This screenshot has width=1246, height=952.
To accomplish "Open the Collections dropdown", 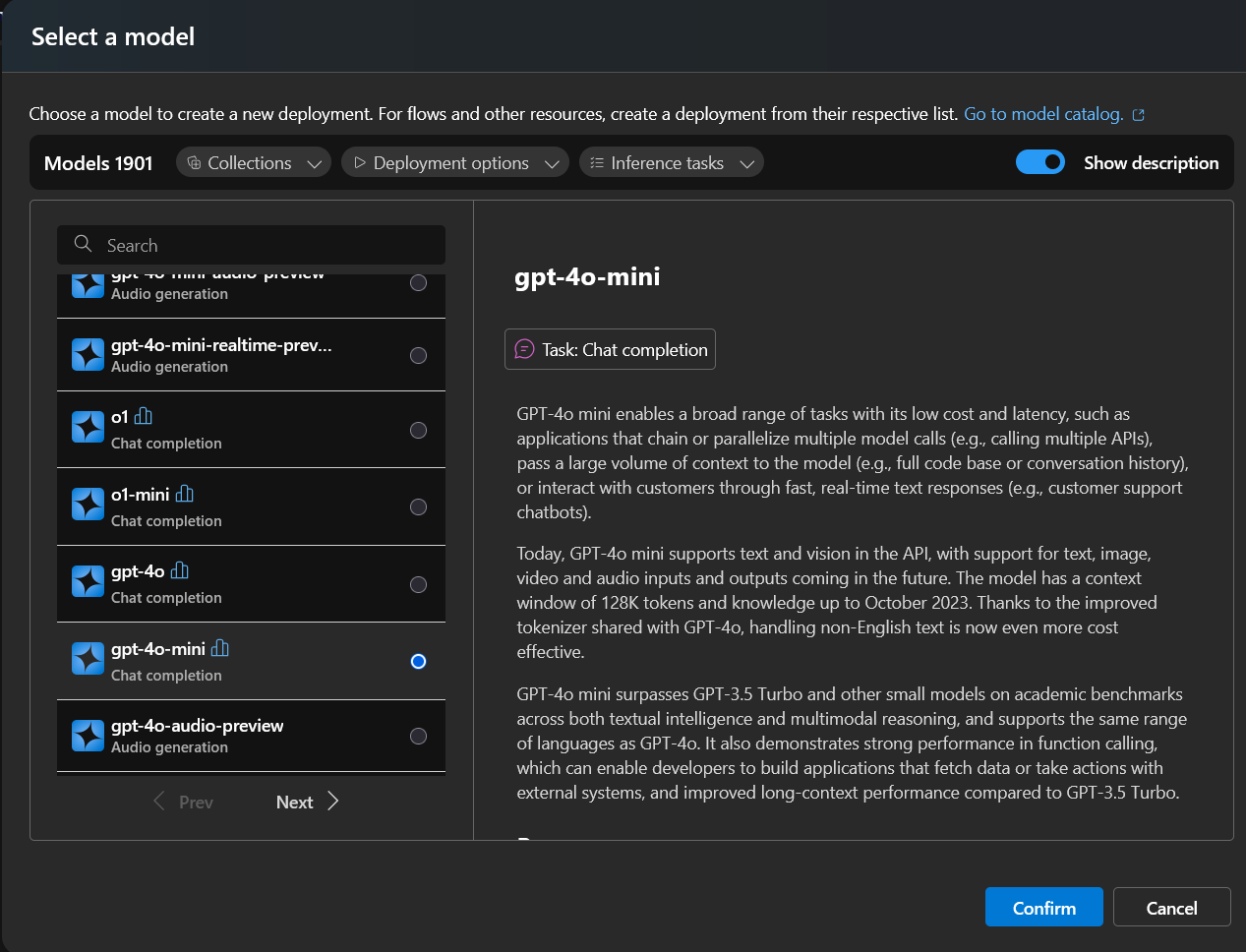I will coord(253,162).
